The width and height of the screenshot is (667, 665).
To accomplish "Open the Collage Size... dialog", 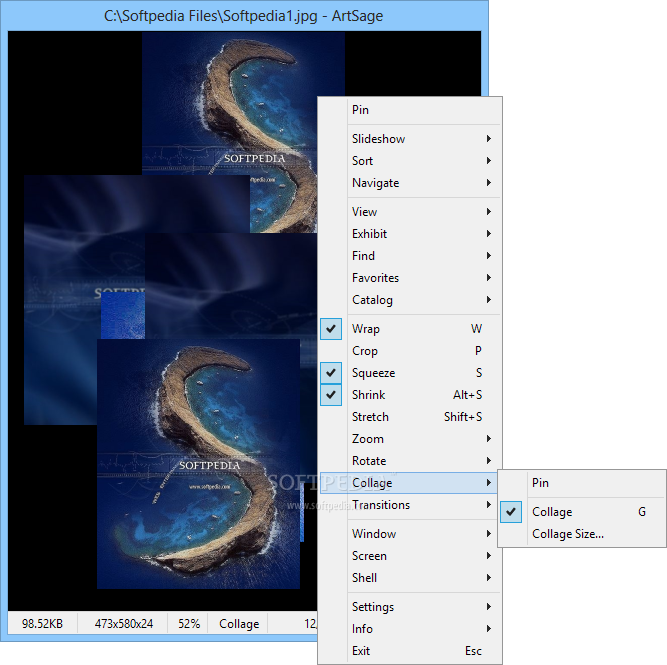I will tap(582, 534).
